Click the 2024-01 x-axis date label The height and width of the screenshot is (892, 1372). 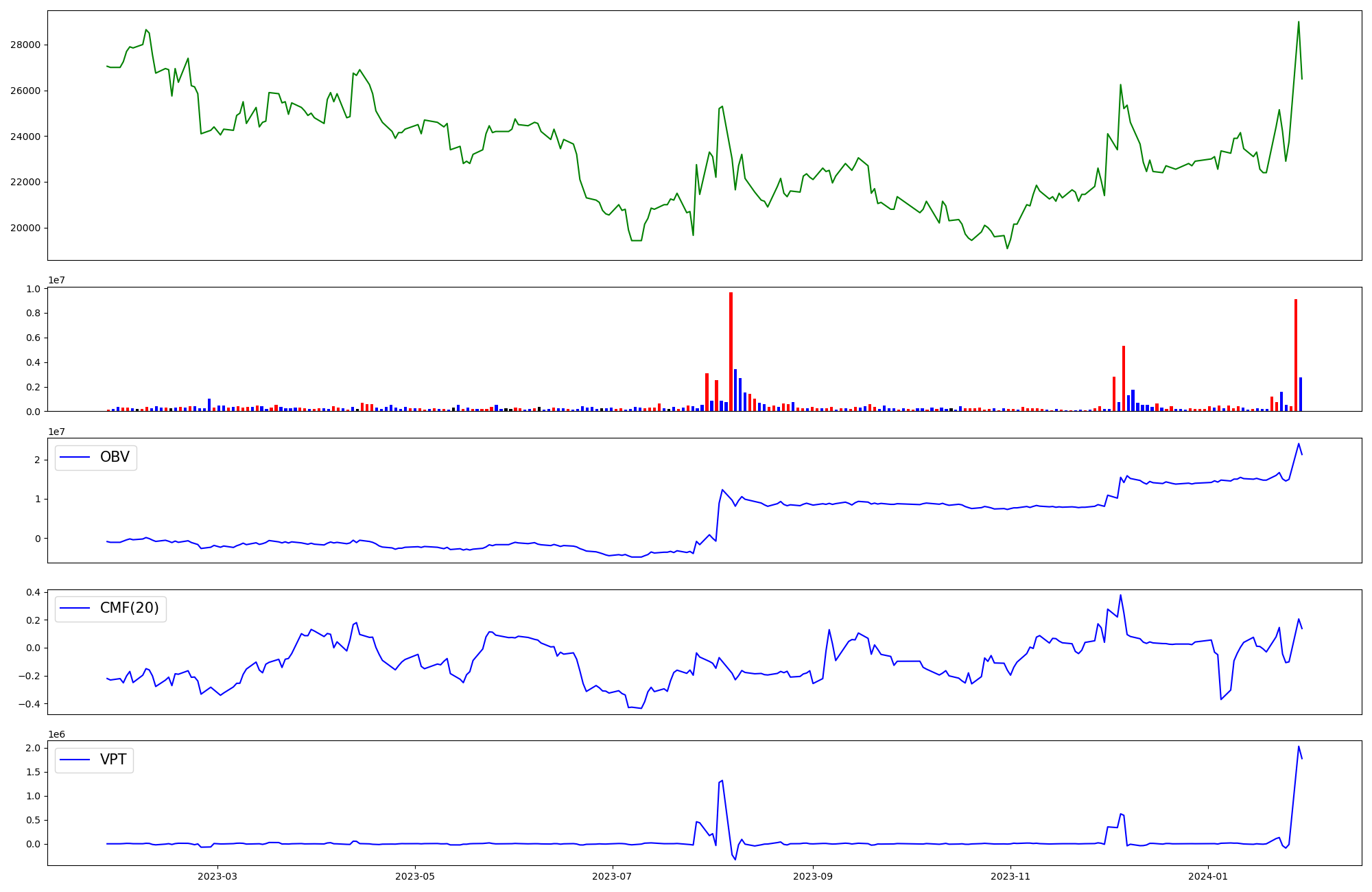point(1207,876)
